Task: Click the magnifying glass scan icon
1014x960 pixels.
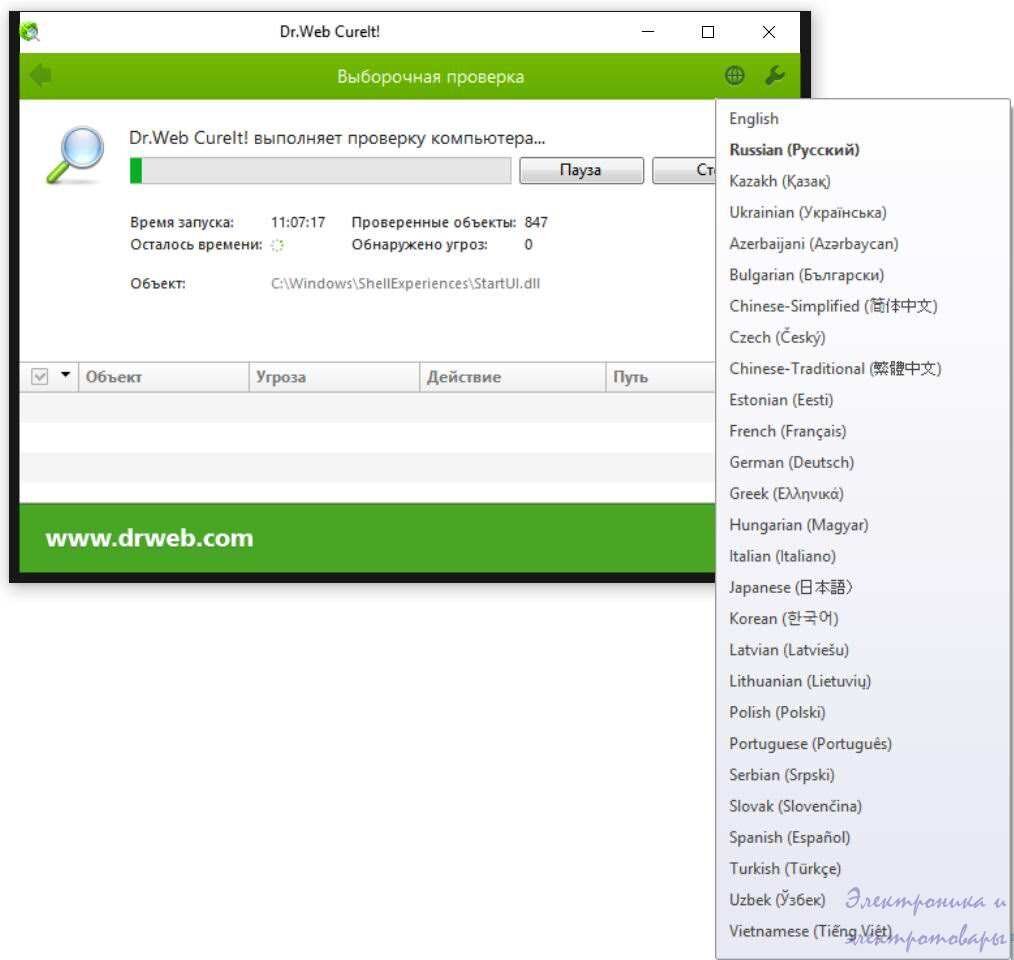Action: 76,154
